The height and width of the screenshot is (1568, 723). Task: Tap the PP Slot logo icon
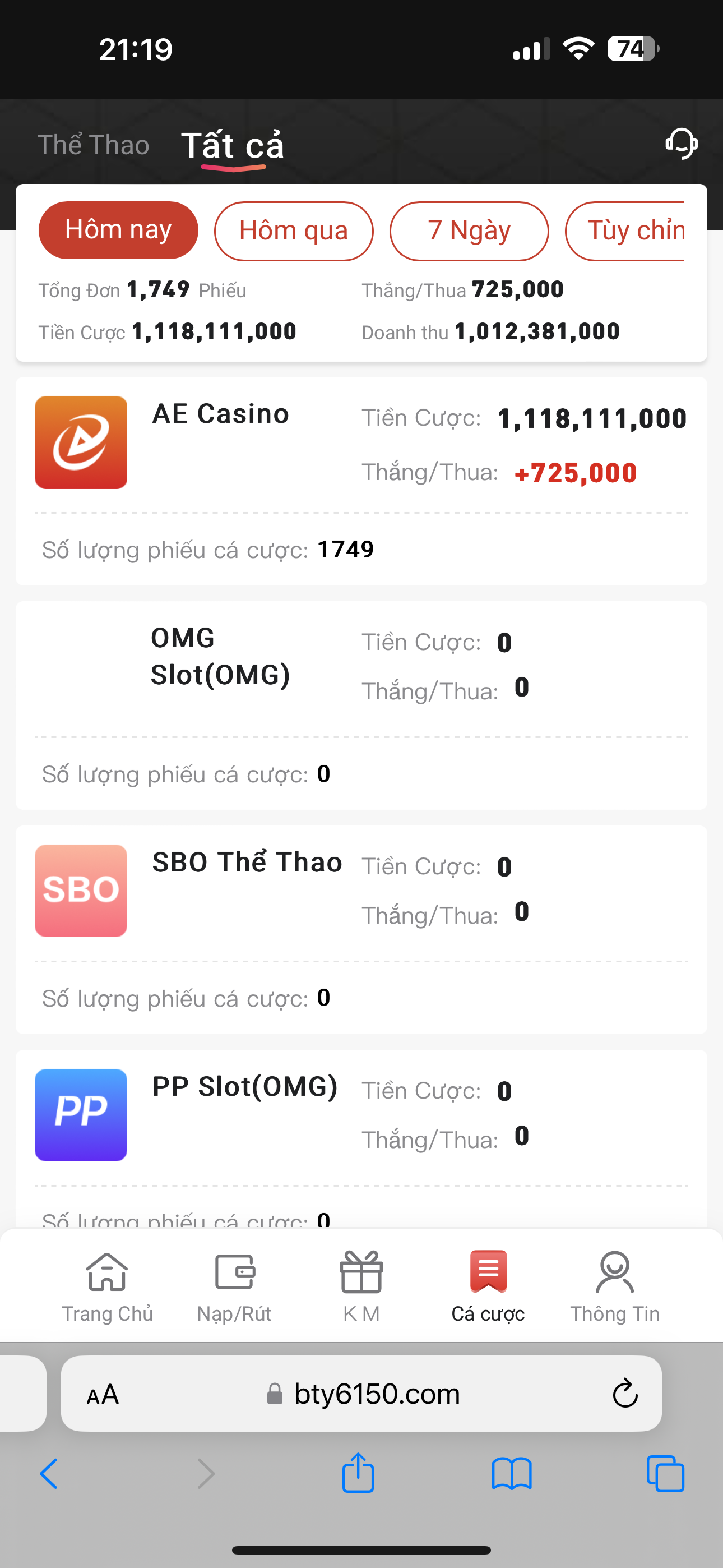(81, 1114)
